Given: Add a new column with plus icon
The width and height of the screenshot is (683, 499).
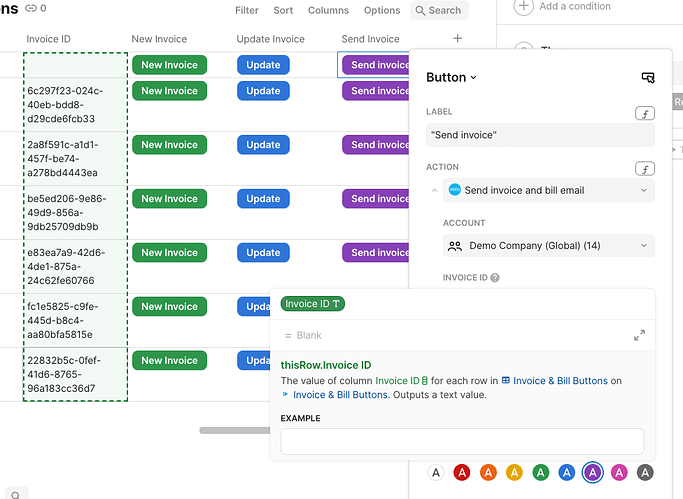Looking at the screenshot, I should (x=457, y=38).
